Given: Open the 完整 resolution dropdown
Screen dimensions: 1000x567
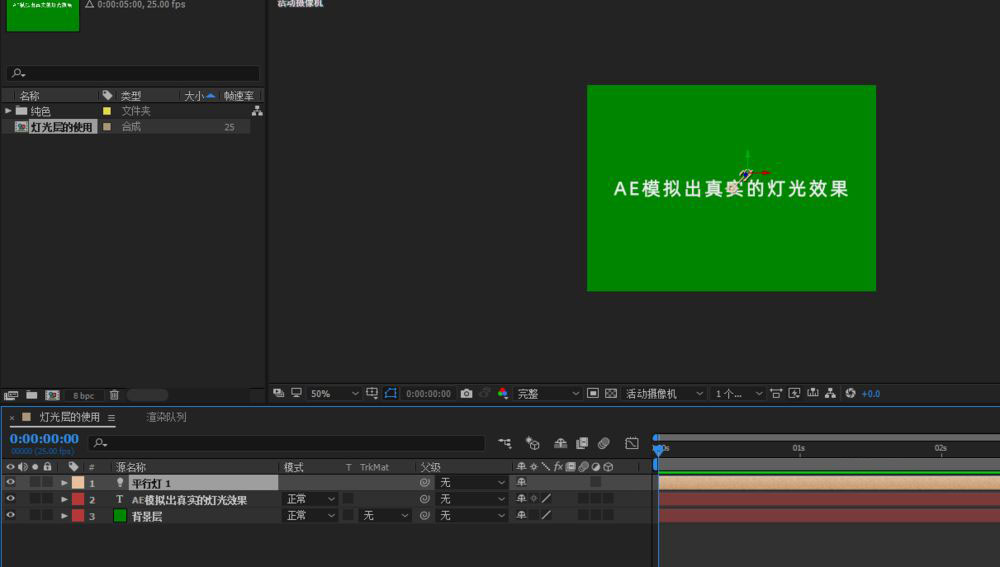Looking at the screenshot, I should (x=547, y=394).
